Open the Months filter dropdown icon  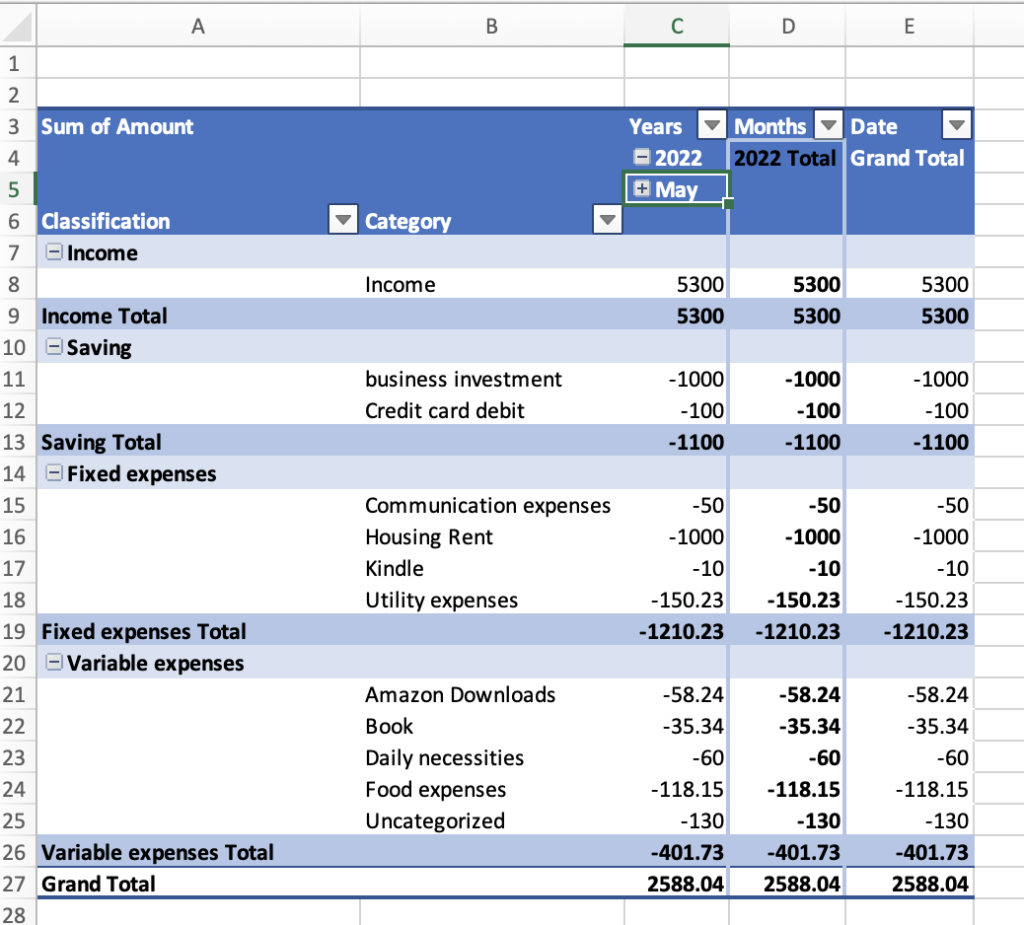(829, 125)
